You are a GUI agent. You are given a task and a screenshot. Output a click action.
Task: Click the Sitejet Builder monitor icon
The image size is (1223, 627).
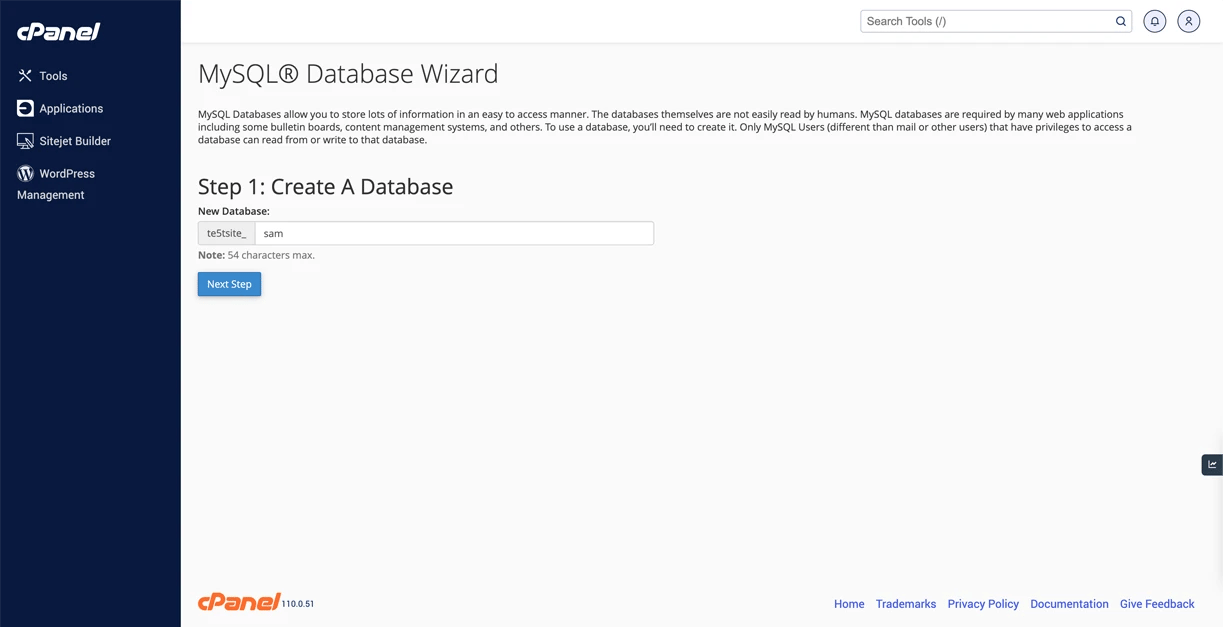25,141
